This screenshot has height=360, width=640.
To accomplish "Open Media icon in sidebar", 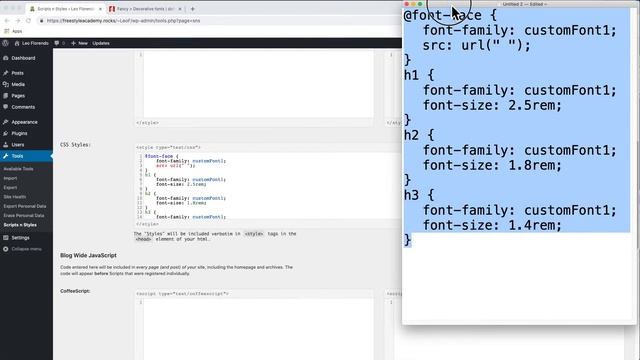I will pos(6,84).
